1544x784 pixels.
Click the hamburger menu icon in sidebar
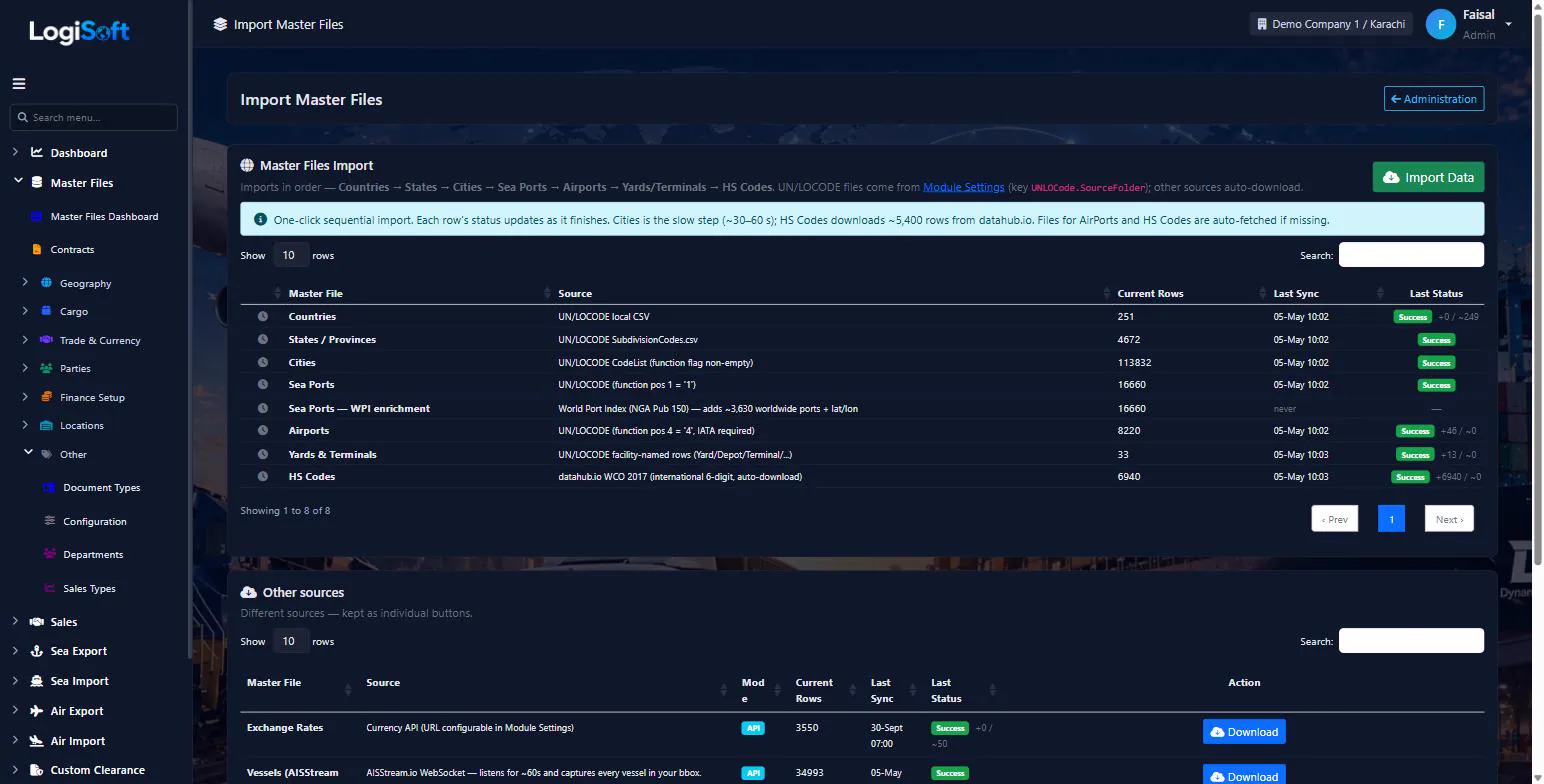pos(19,84)
